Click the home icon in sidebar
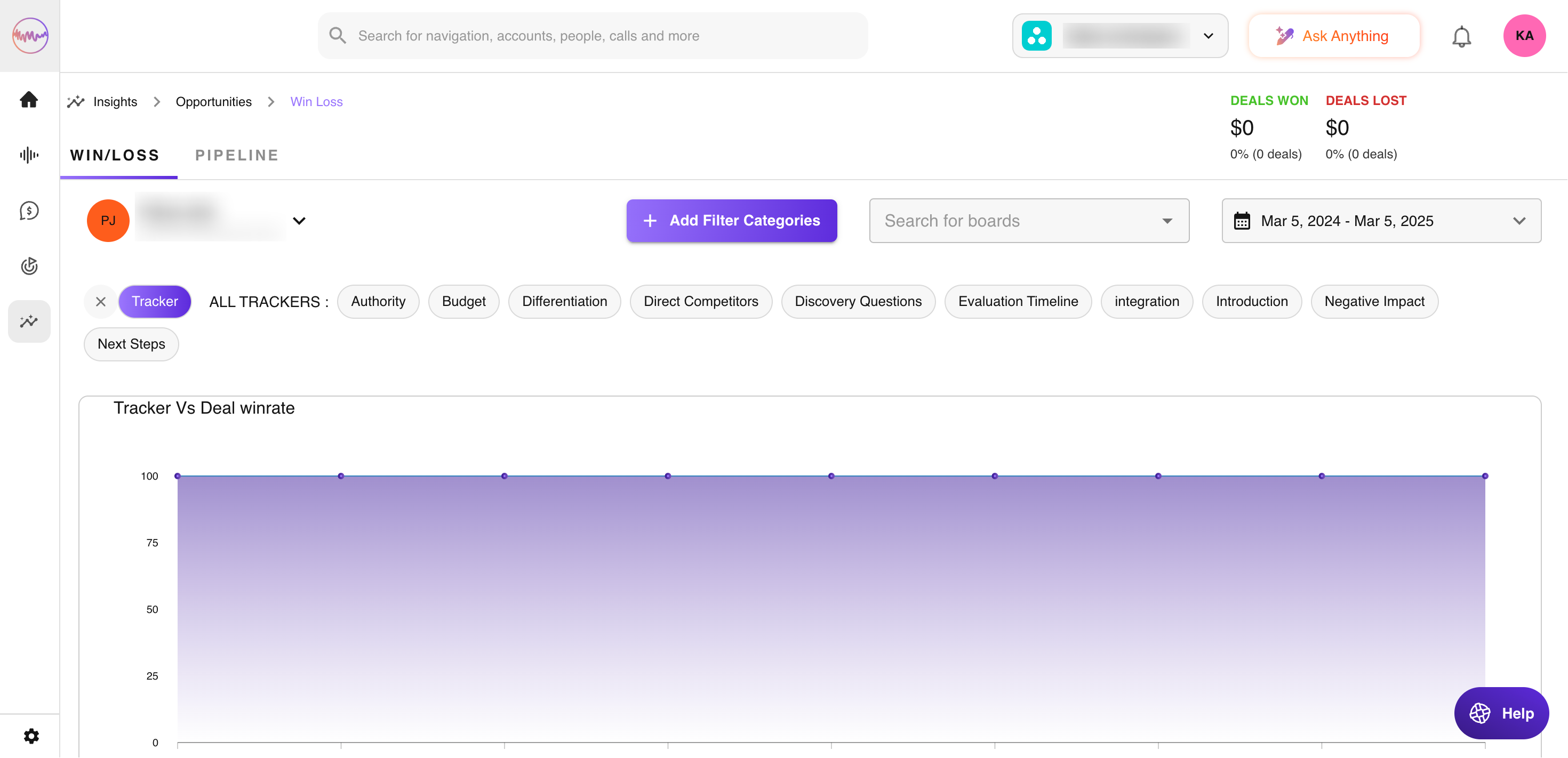1568x758 pixels. point(29,99)
